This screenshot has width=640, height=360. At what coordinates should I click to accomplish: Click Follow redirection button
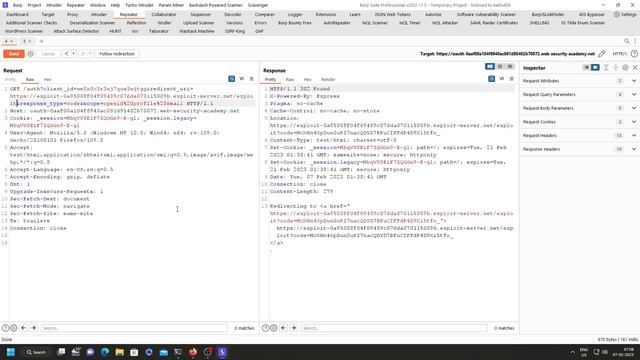click(117, 54)
